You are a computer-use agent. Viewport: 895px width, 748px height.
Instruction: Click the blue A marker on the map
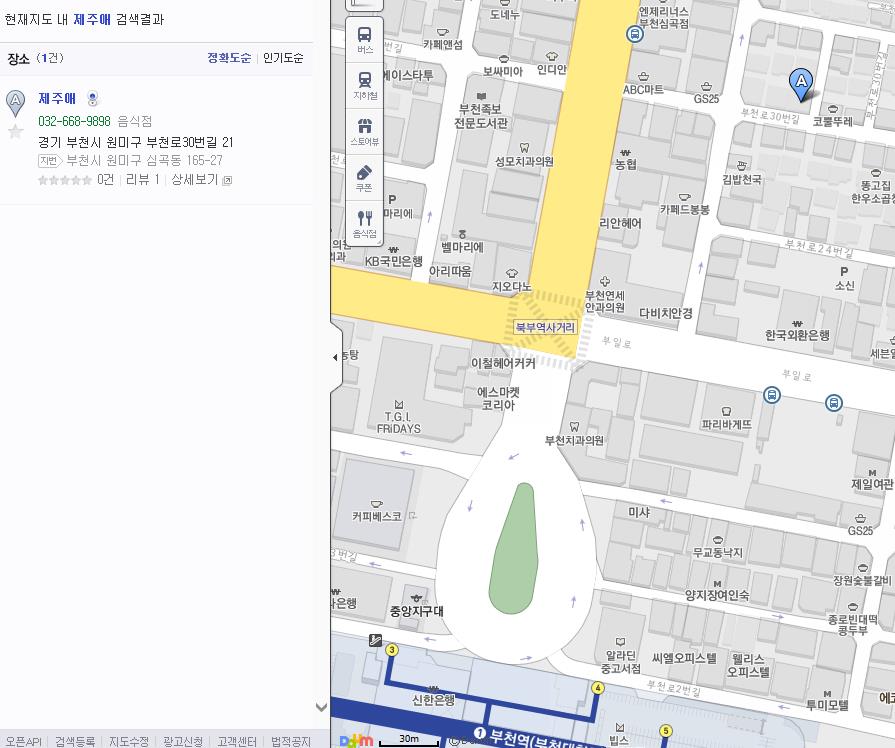(800, 84)
